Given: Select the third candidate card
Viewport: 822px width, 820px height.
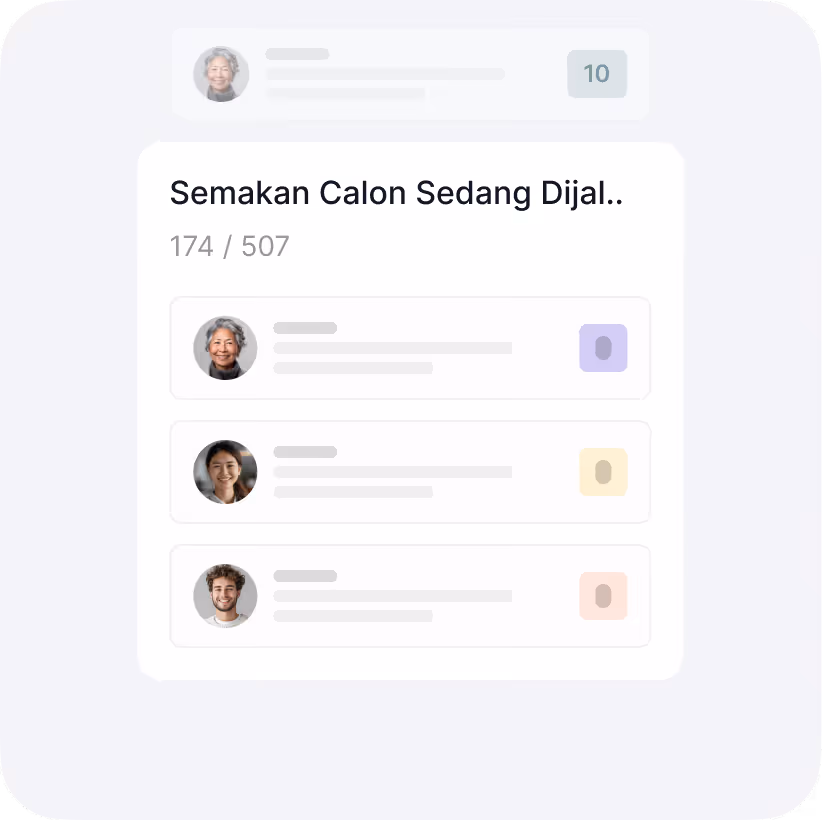Looking at the screenshot, I should pos(410,596).
